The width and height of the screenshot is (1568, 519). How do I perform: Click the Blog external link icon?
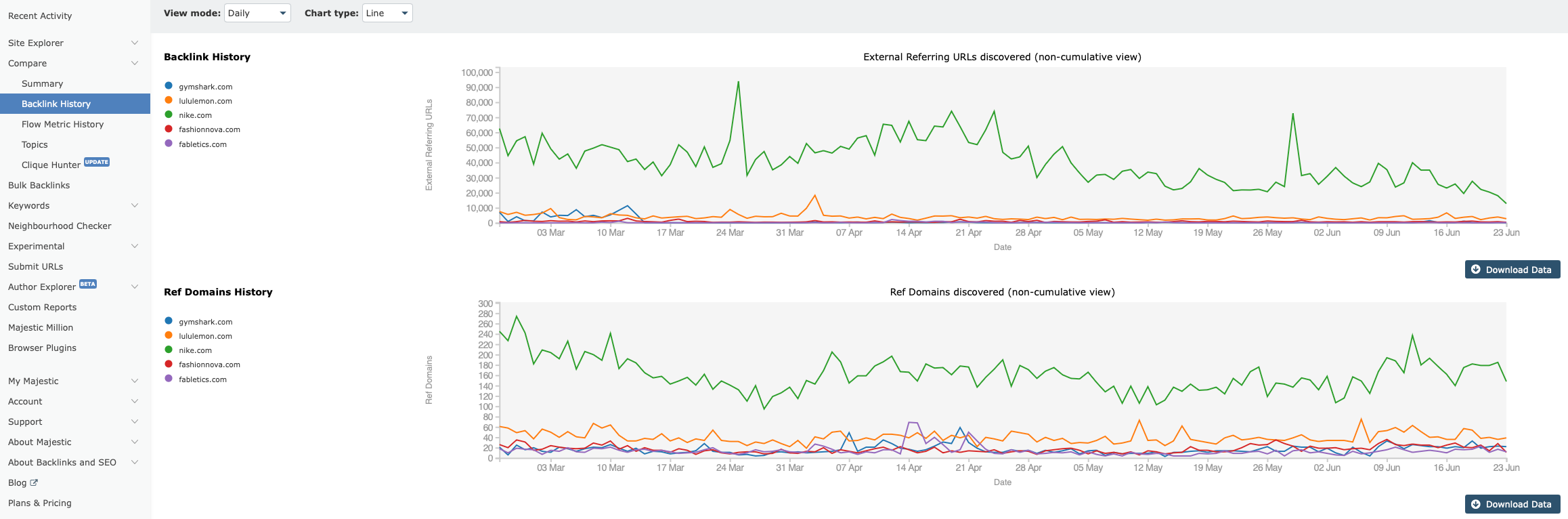[x=34, y=482]
